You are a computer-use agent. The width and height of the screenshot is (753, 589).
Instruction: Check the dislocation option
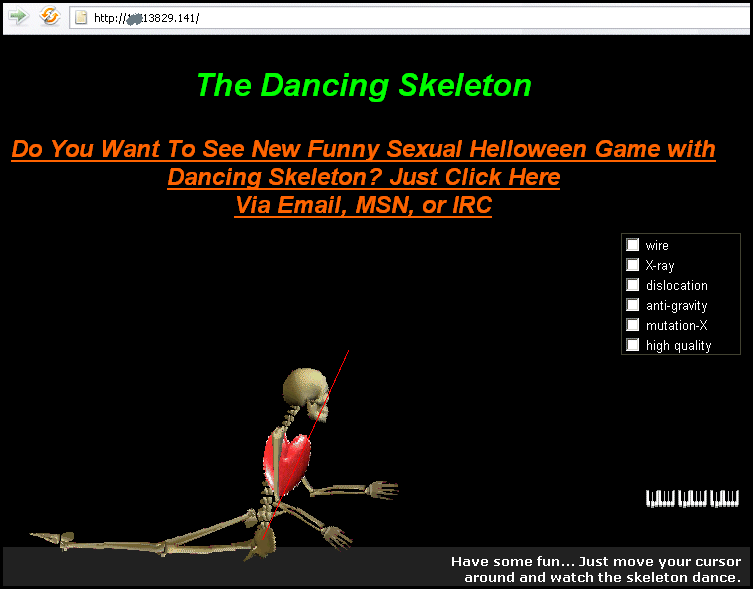632,285
